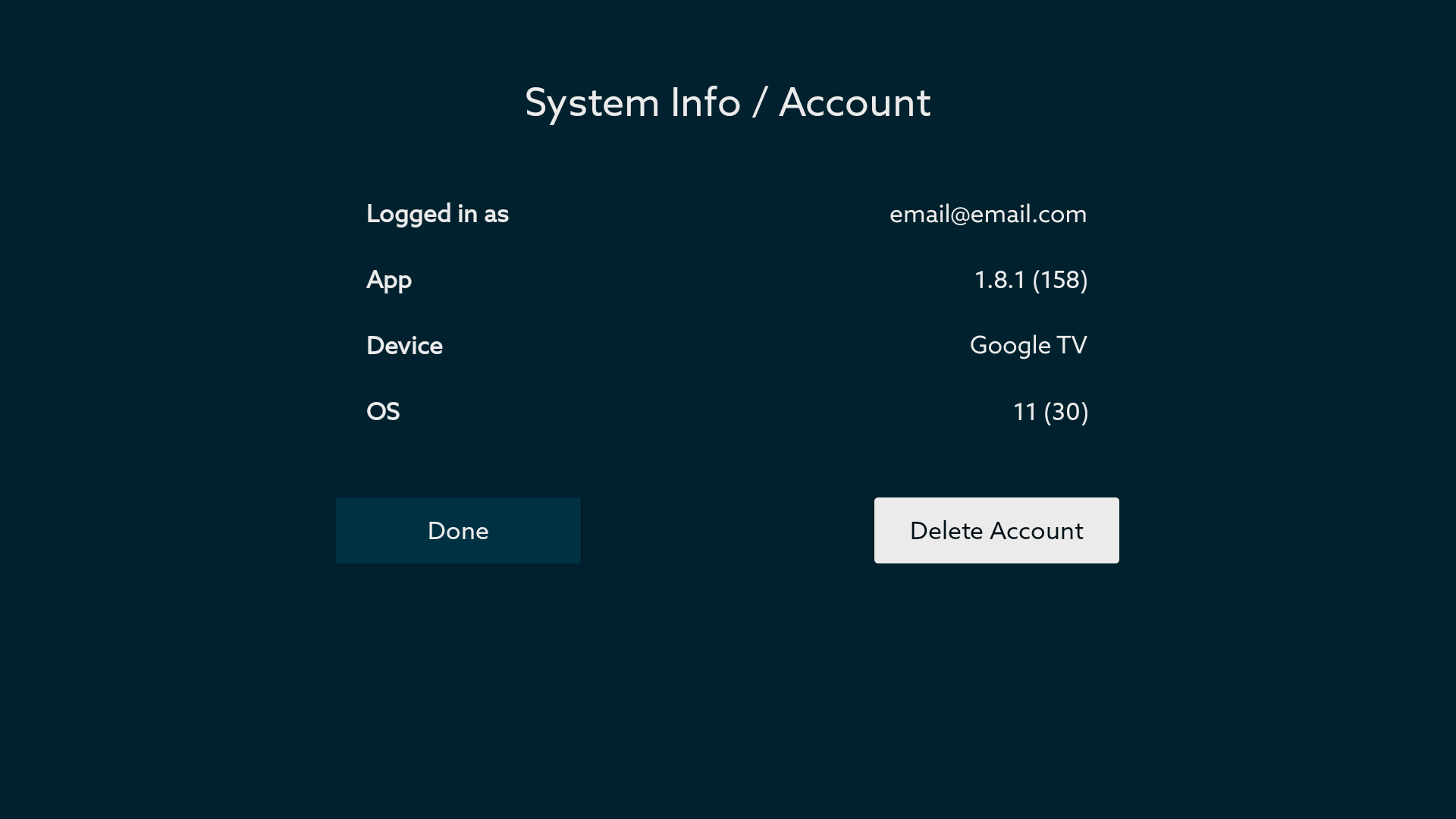Viewport: 1456px width, 819px height.
Task: Select the email@email.com account value
Action: (x=988, y=215)
